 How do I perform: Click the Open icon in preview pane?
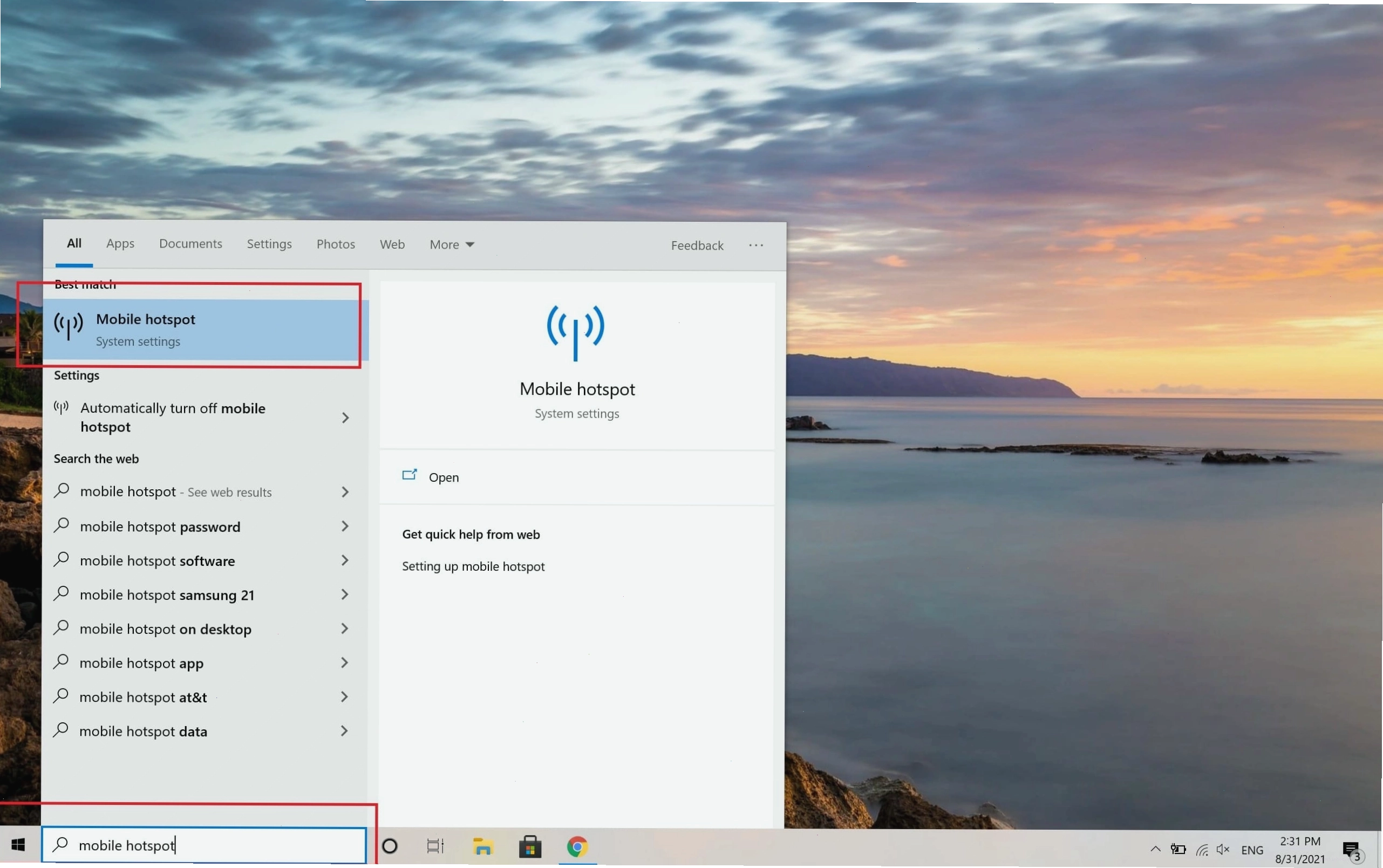tap(410, 475)
